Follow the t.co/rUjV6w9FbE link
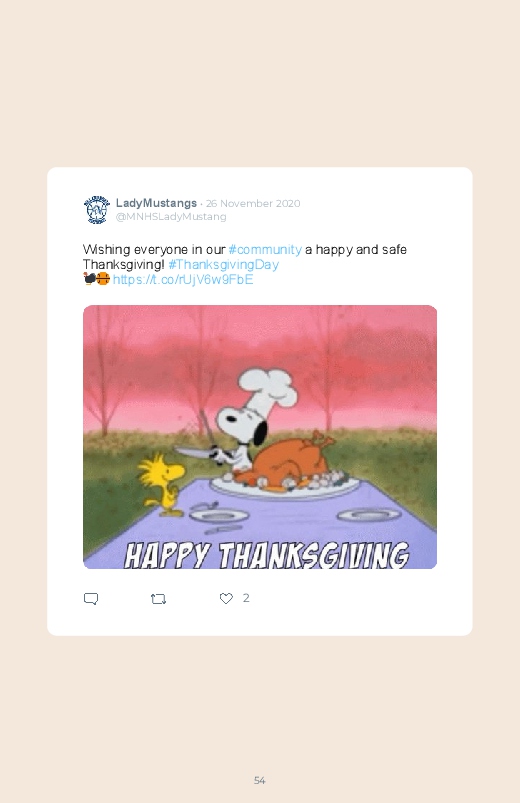 click(183, 280)
